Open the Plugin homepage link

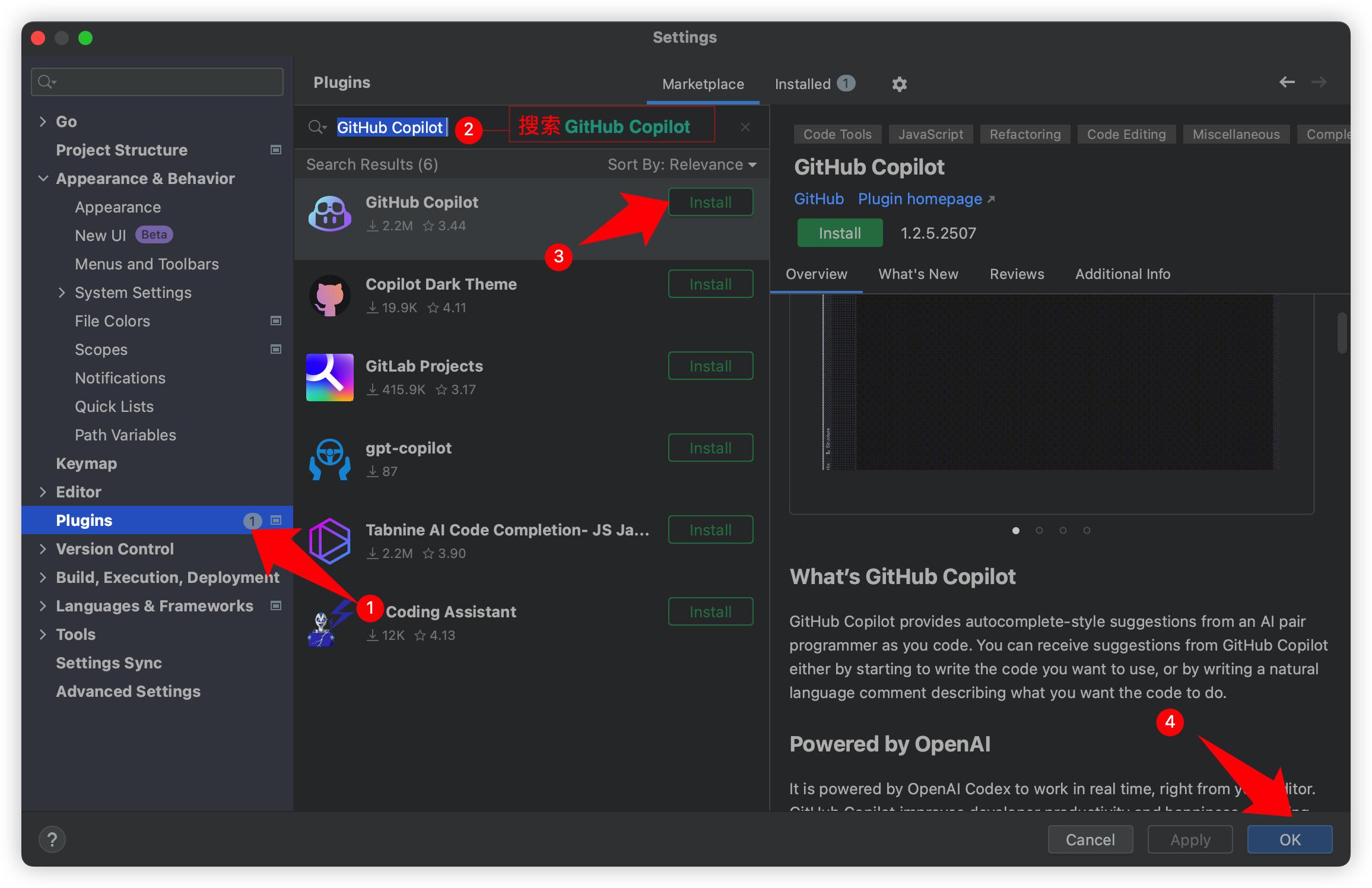click(x=920, y=199)
